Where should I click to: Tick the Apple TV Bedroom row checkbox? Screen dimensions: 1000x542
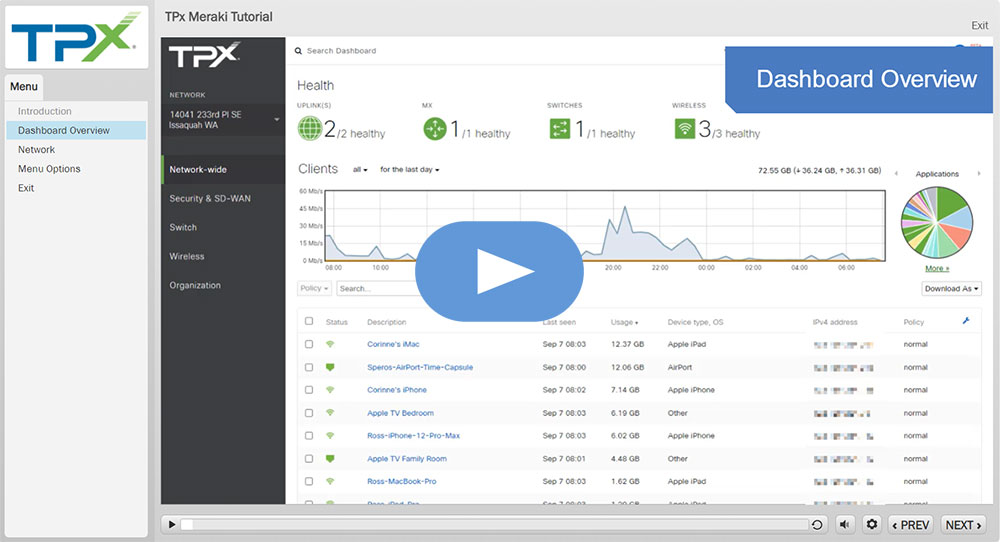(x=309, y=413)
